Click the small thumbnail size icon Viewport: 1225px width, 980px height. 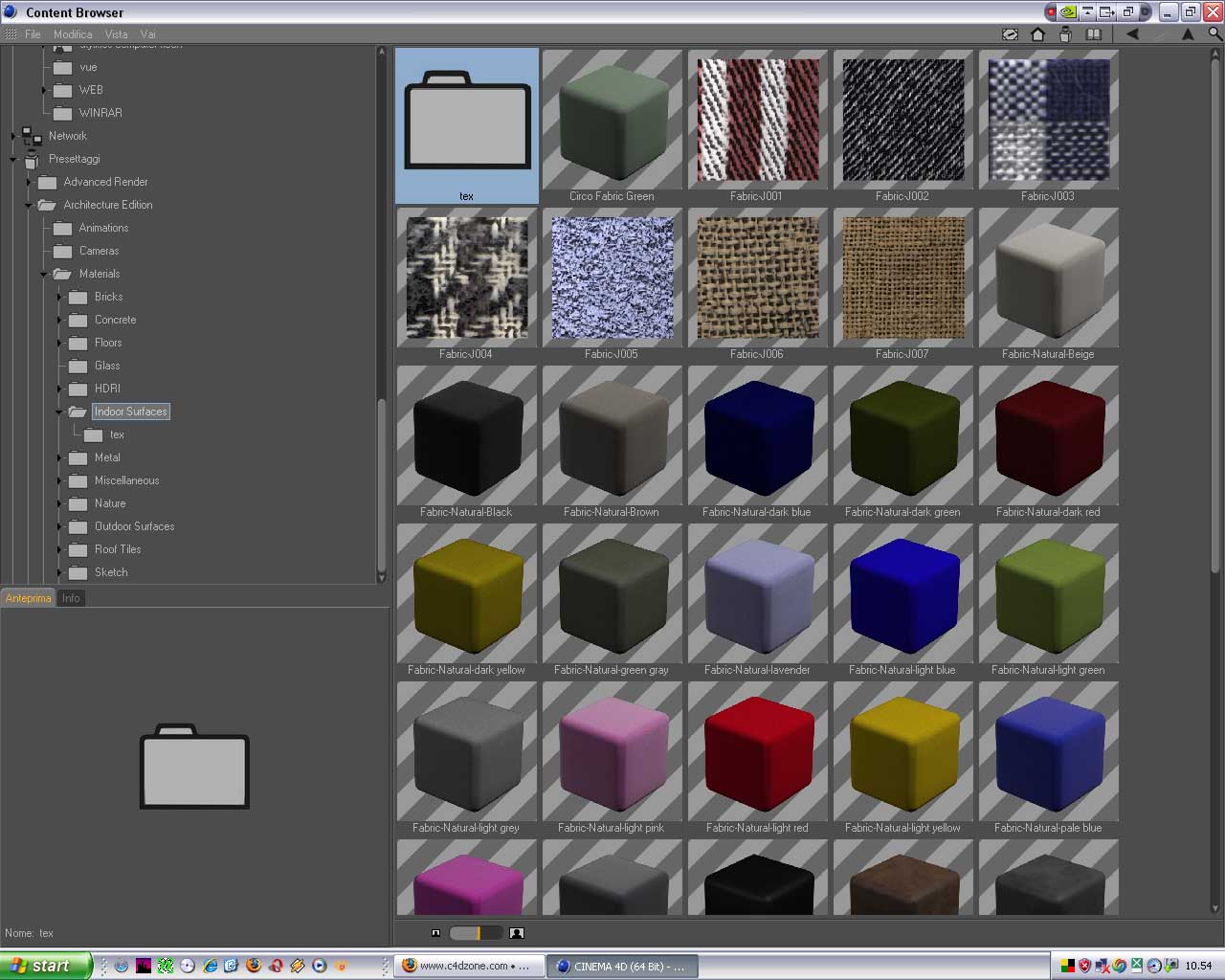[436, 932]
